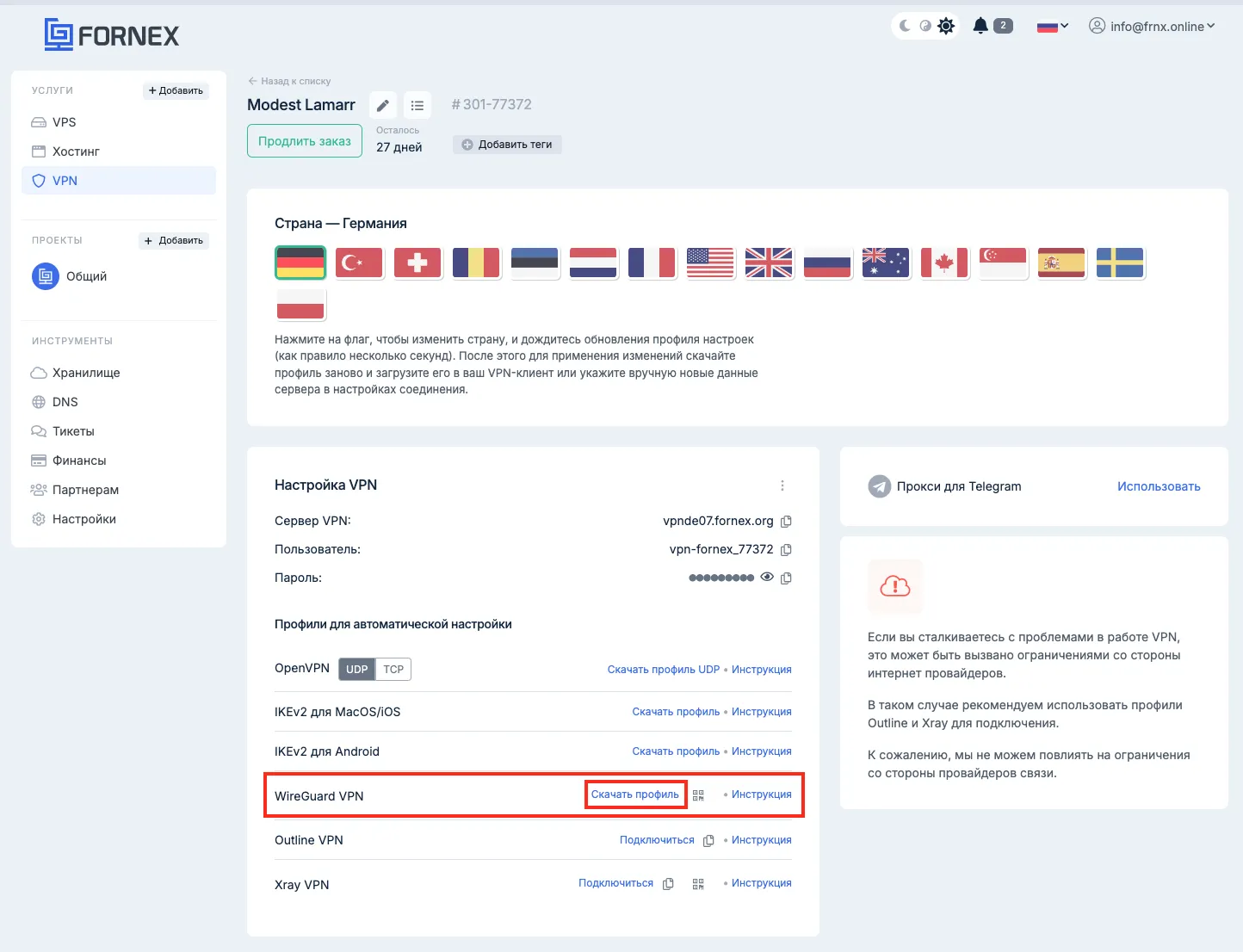Open the list icon next to order name
The image size is (1243, 952).
417,105
